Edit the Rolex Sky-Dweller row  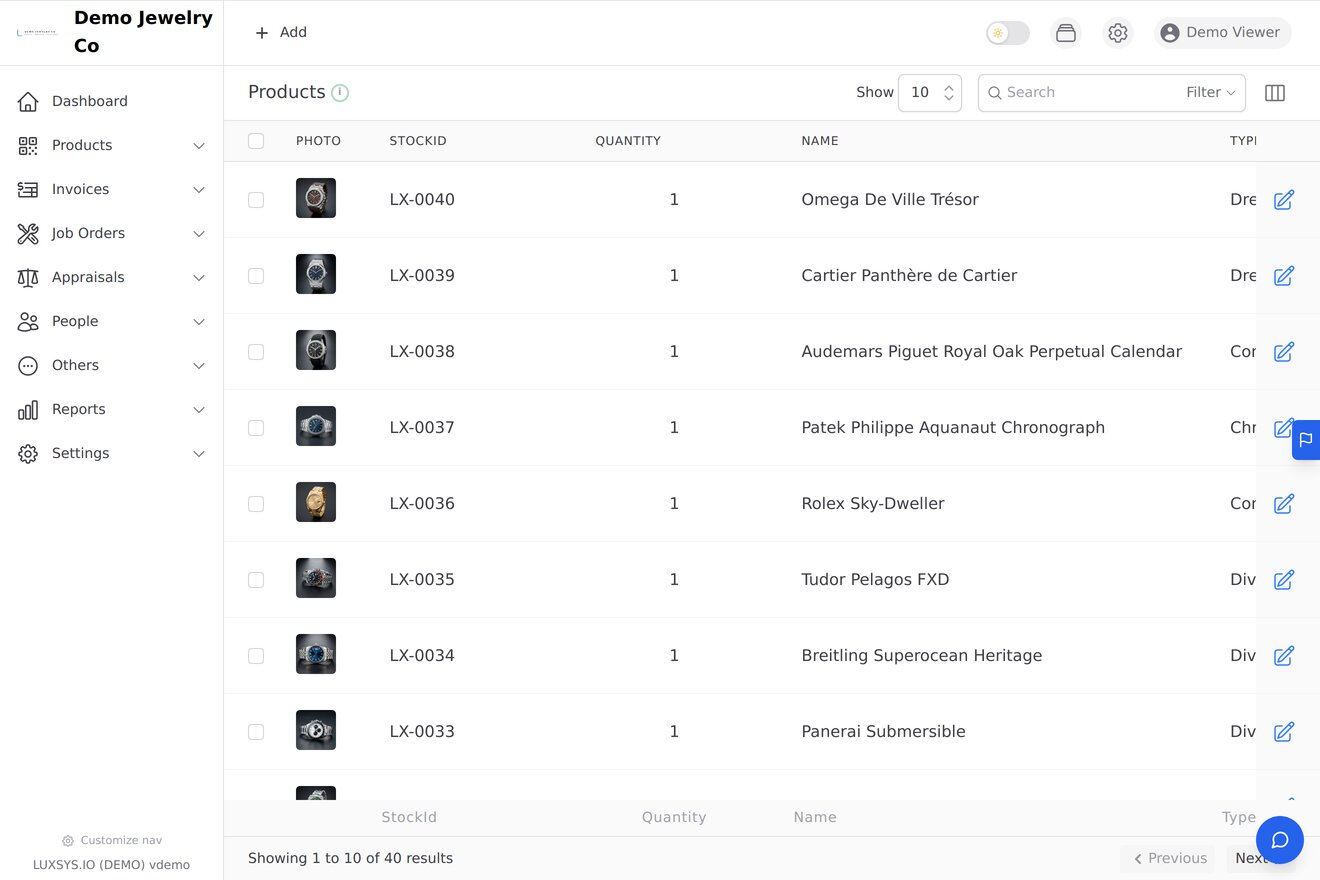(1284, 504)
